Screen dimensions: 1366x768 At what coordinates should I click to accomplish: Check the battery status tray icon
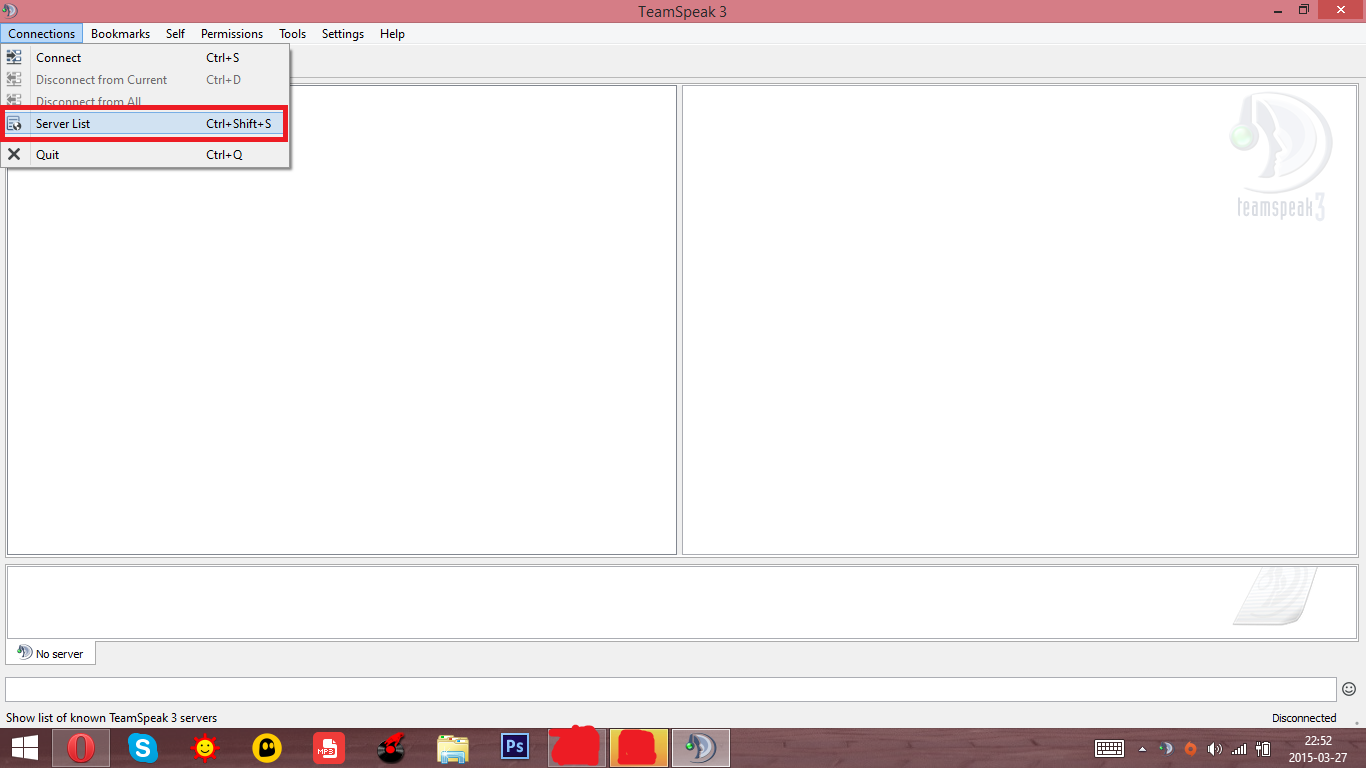click(x=1263, y=748)
